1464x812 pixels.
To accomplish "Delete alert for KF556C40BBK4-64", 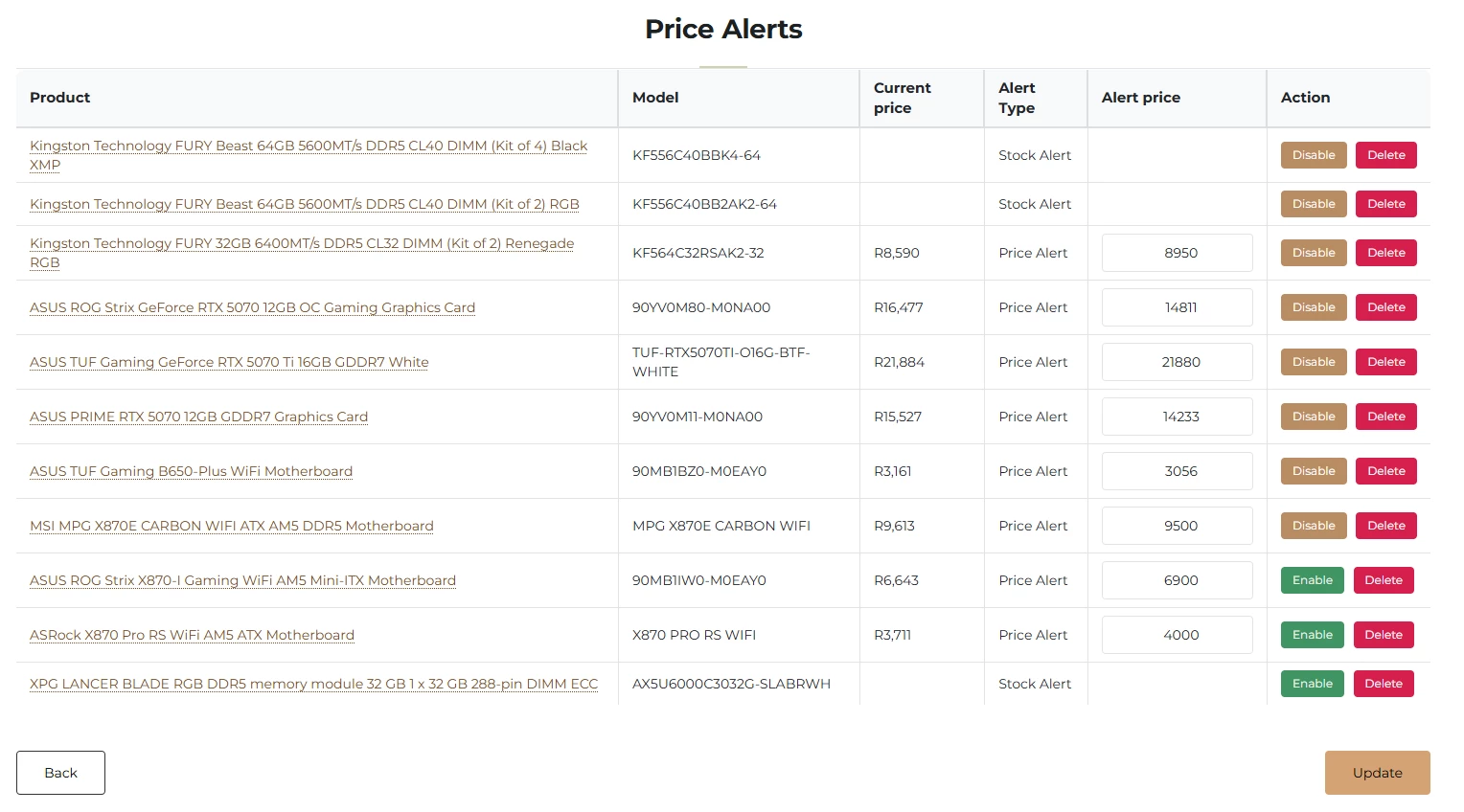I will (1386, 155).
